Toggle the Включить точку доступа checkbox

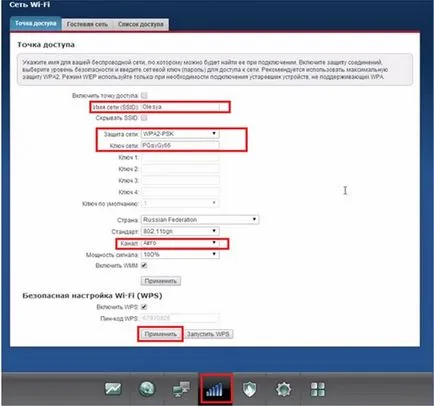tap(144, 96)
